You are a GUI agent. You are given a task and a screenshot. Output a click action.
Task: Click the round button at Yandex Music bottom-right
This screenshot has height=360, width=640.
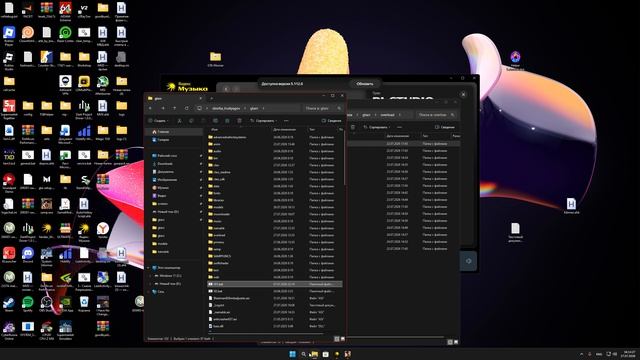[469, 260]
